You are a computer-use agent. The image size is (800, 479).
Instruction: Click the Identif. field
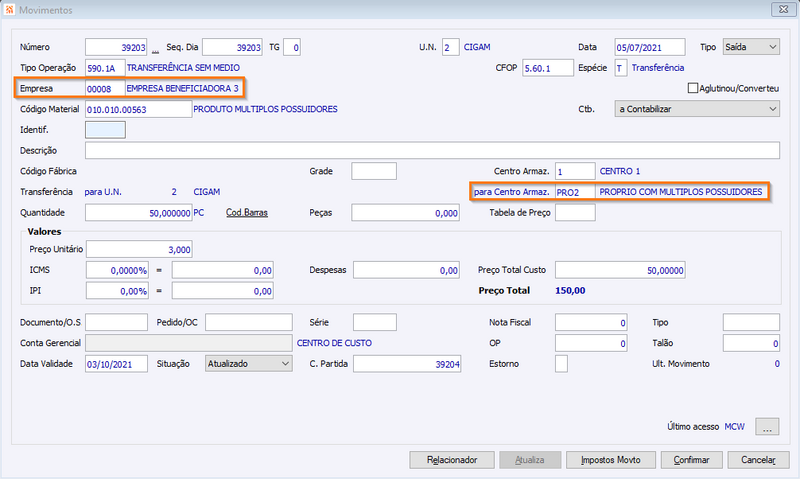coord(105,130)
